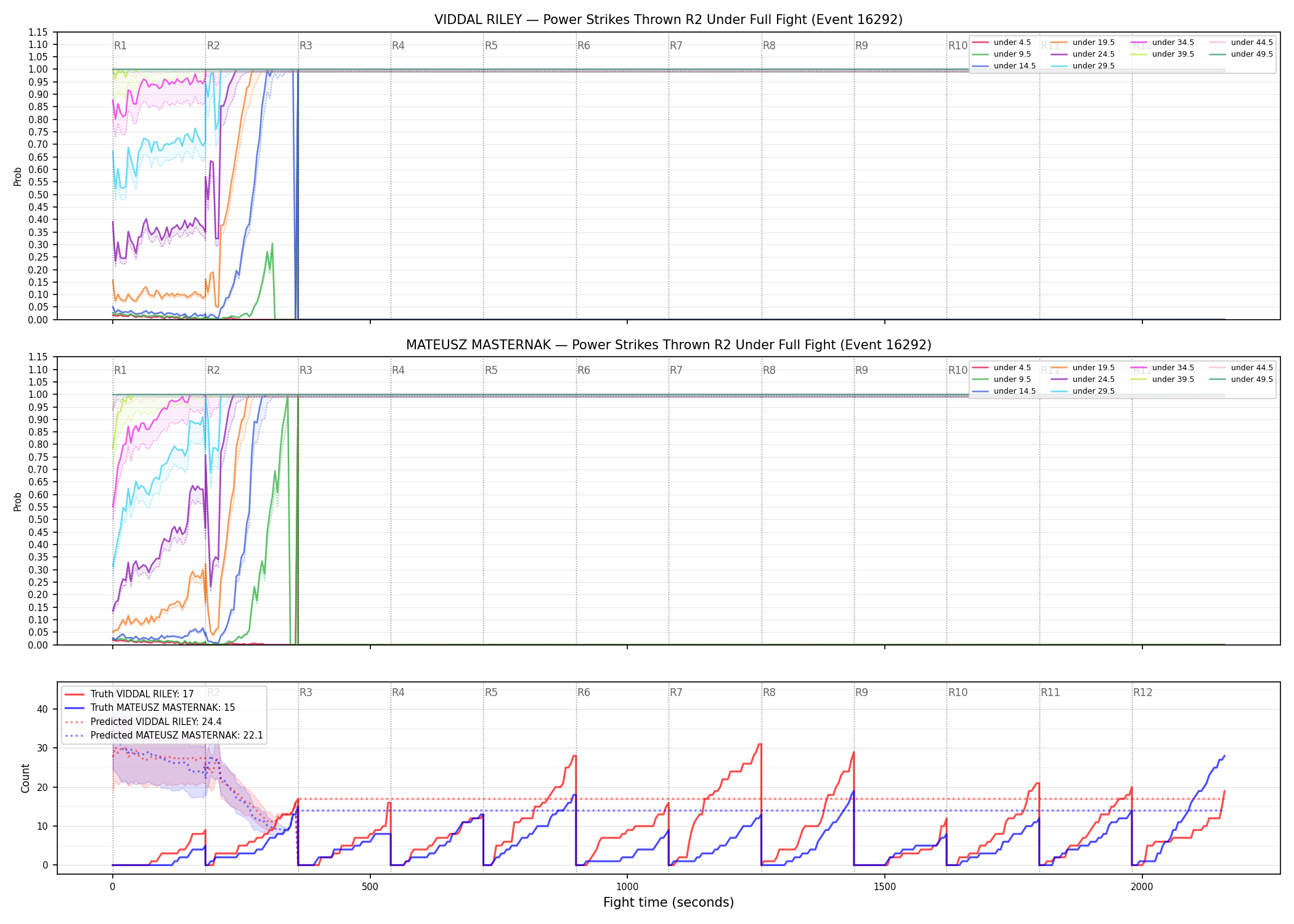Viewport: 1294px width, 924px height.
Task: Click the 'under 4.5' legend entry in Viddal Riley chart
Action: [x=1002, y=43]
